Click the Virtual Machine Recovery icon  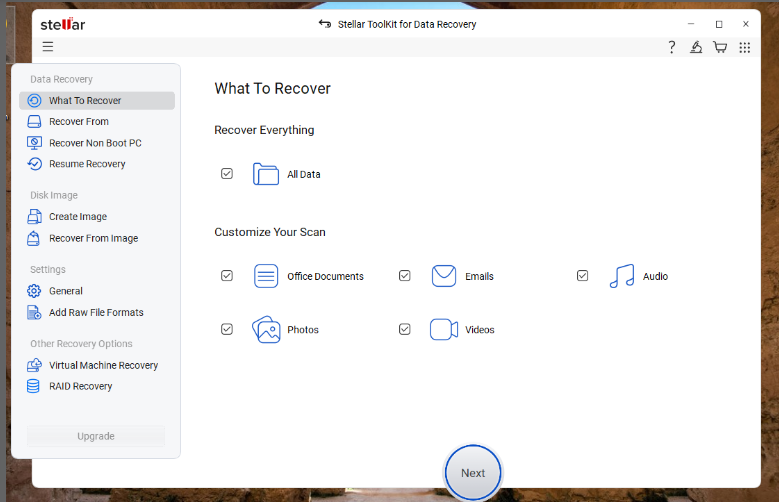(x=34, y=365)
